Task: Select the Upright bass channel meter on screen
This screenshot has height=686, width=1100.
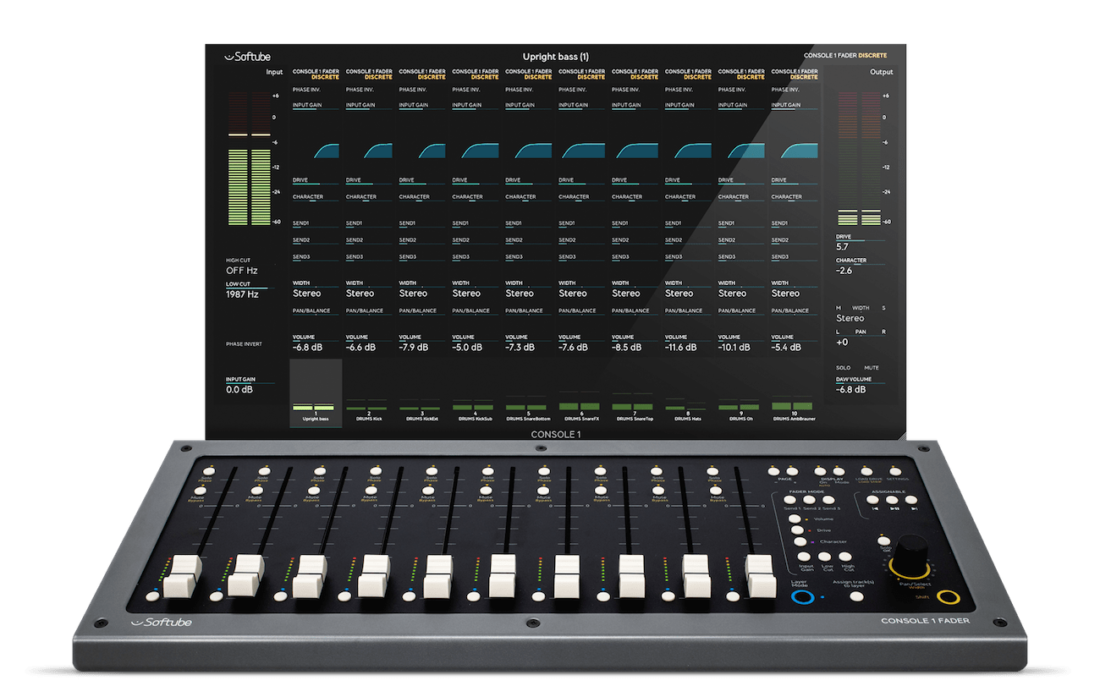Action: [x=316, y=393]
